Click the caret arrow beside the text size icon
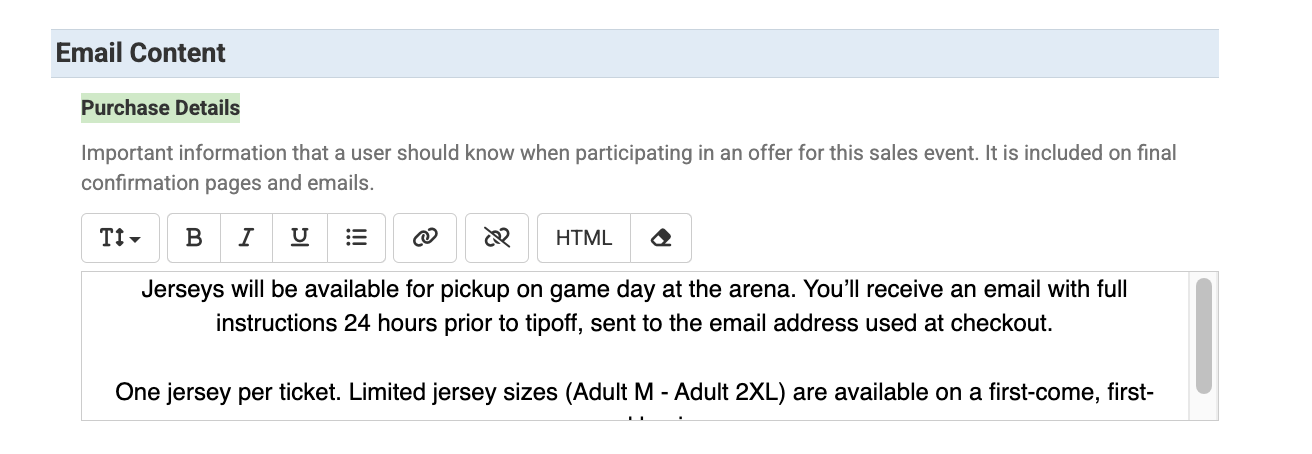The image size is (1312, 454). point(135,239)
